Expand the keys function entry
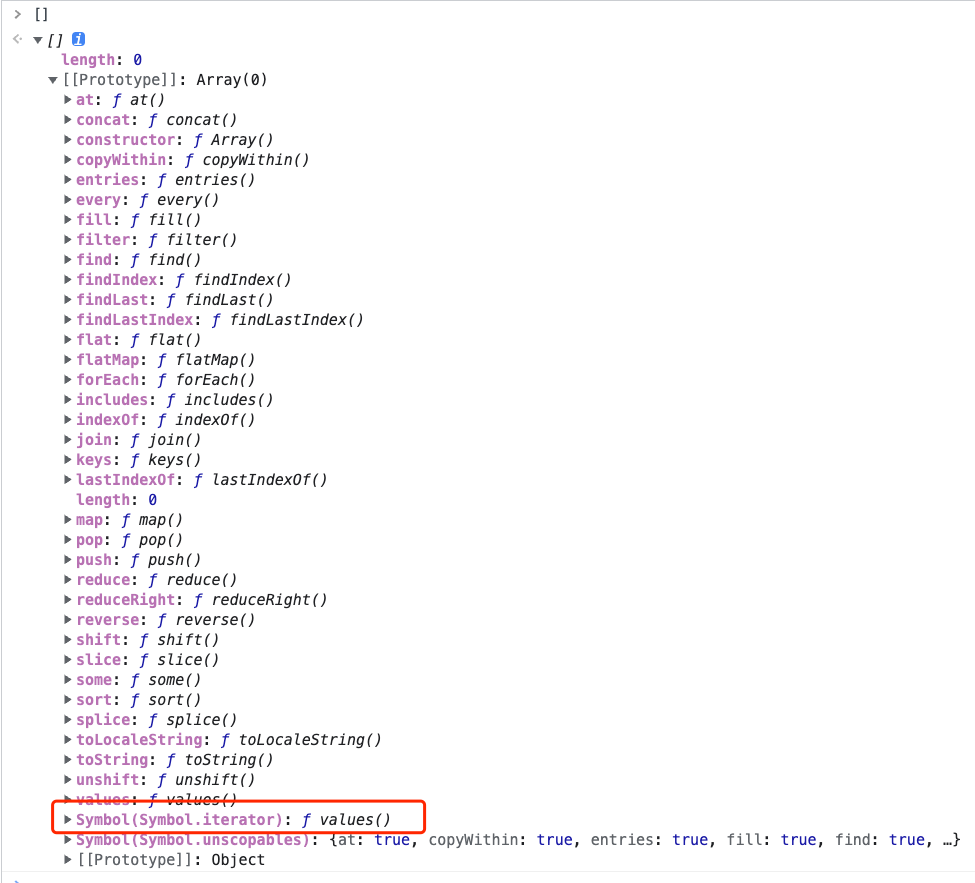This screenshot has height=883, width=975. pos(68,460)
